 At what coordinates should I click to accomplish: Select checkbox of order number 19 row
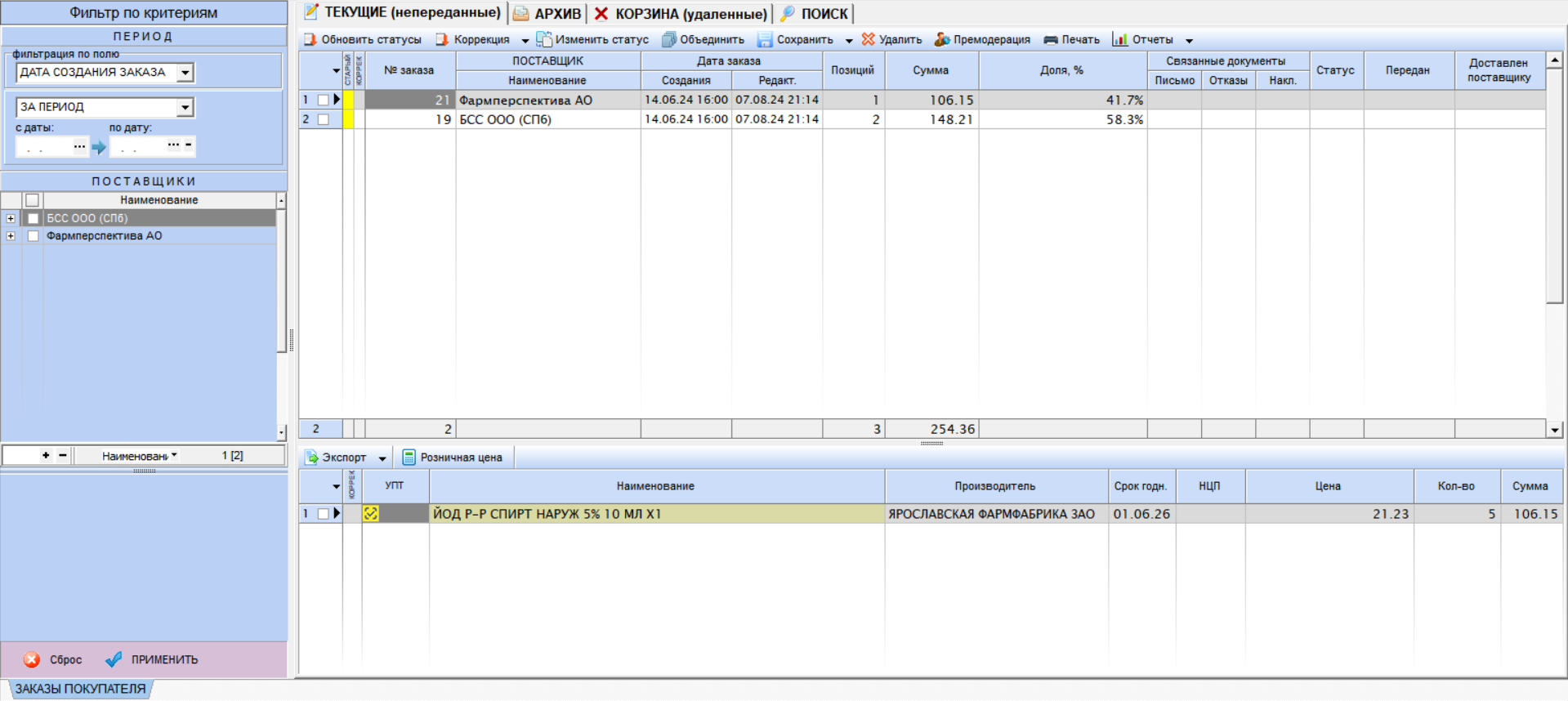pos(324,119)
